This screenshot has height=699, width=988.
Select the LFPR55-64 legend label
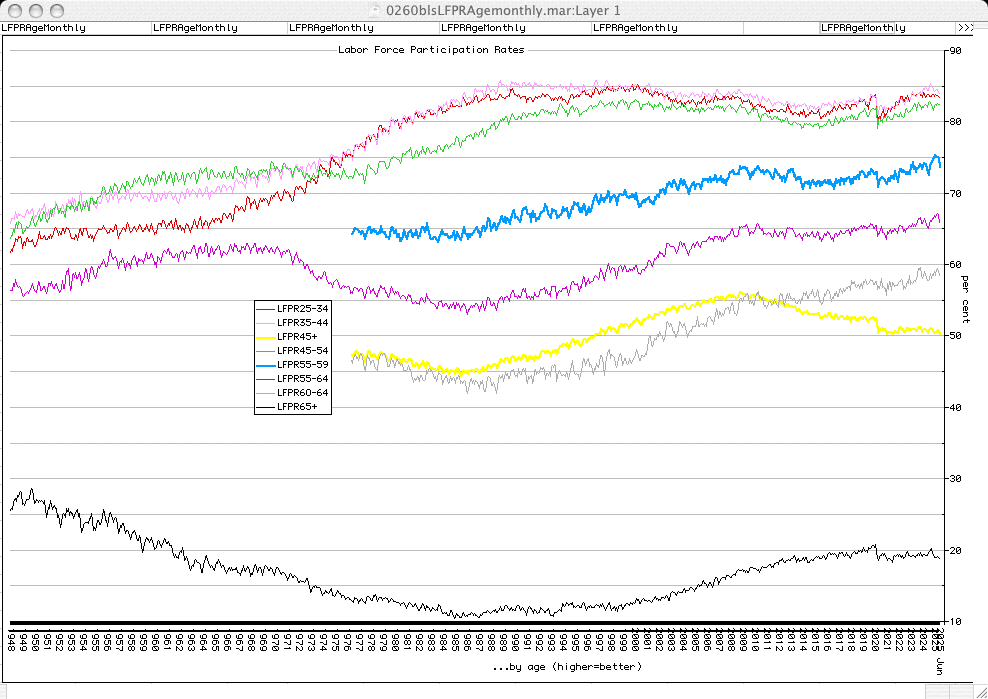click(303, 379)
